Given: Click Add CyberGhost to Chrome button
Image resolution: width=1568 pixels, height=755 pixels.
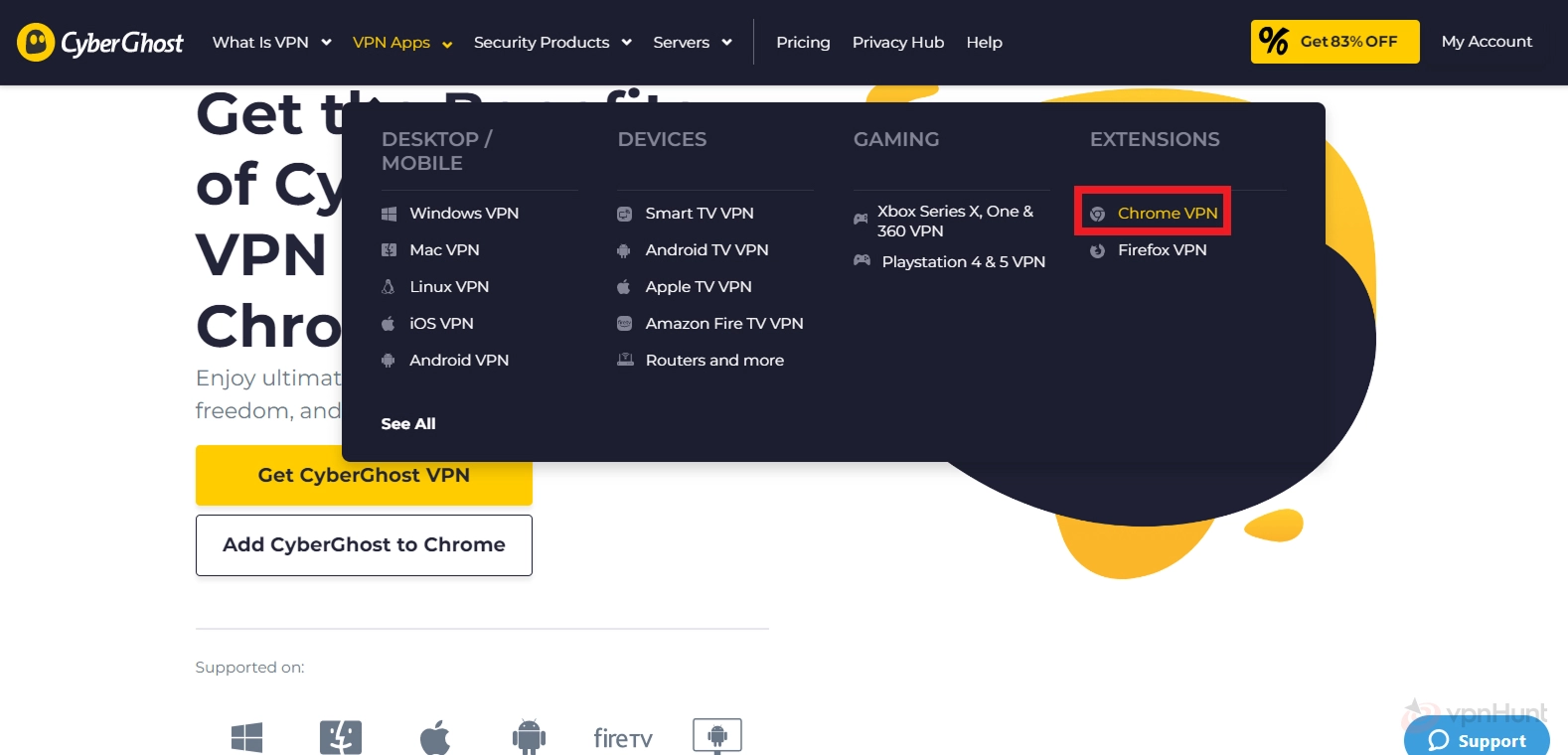Looking at the screenshot, I should [364, 544].
